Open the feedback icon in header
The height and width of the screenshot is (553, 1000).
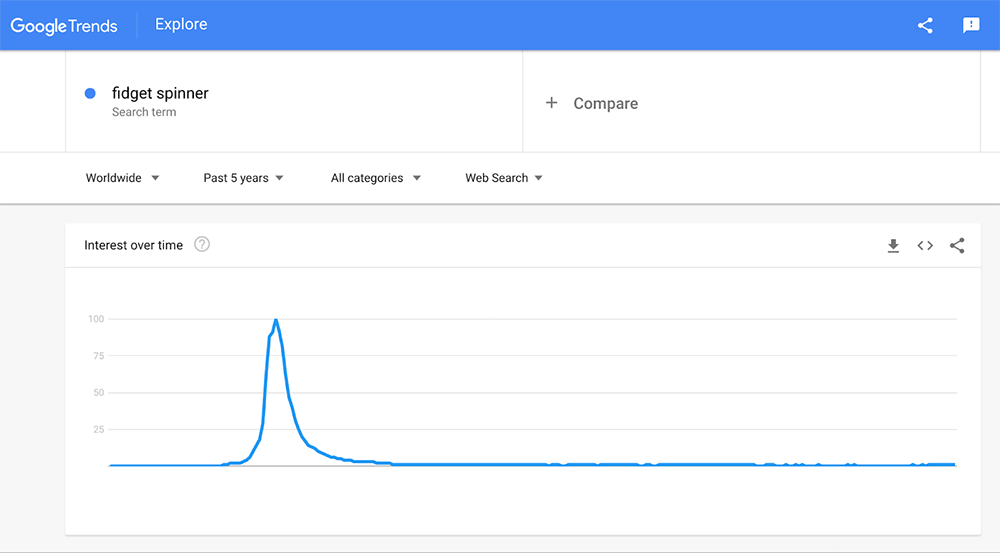coord(971,26)
